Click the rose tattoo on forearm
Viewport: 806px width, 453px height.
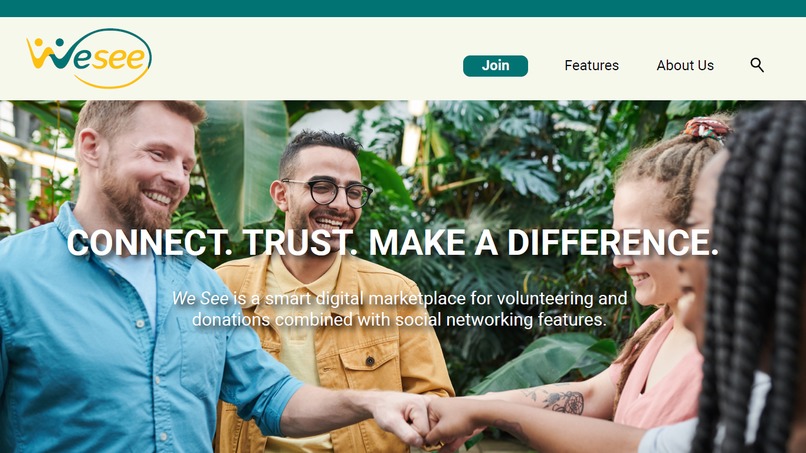click(564, 402)
